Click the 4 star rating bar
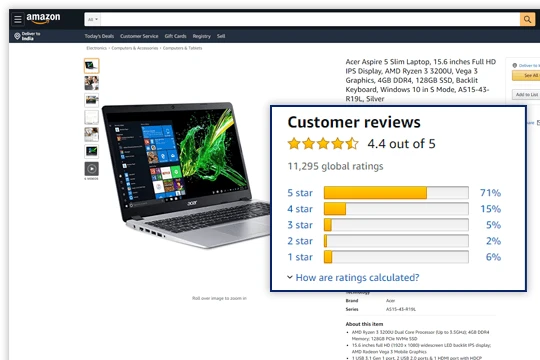This screenshot has height=360, width=540. coord(396,209)
